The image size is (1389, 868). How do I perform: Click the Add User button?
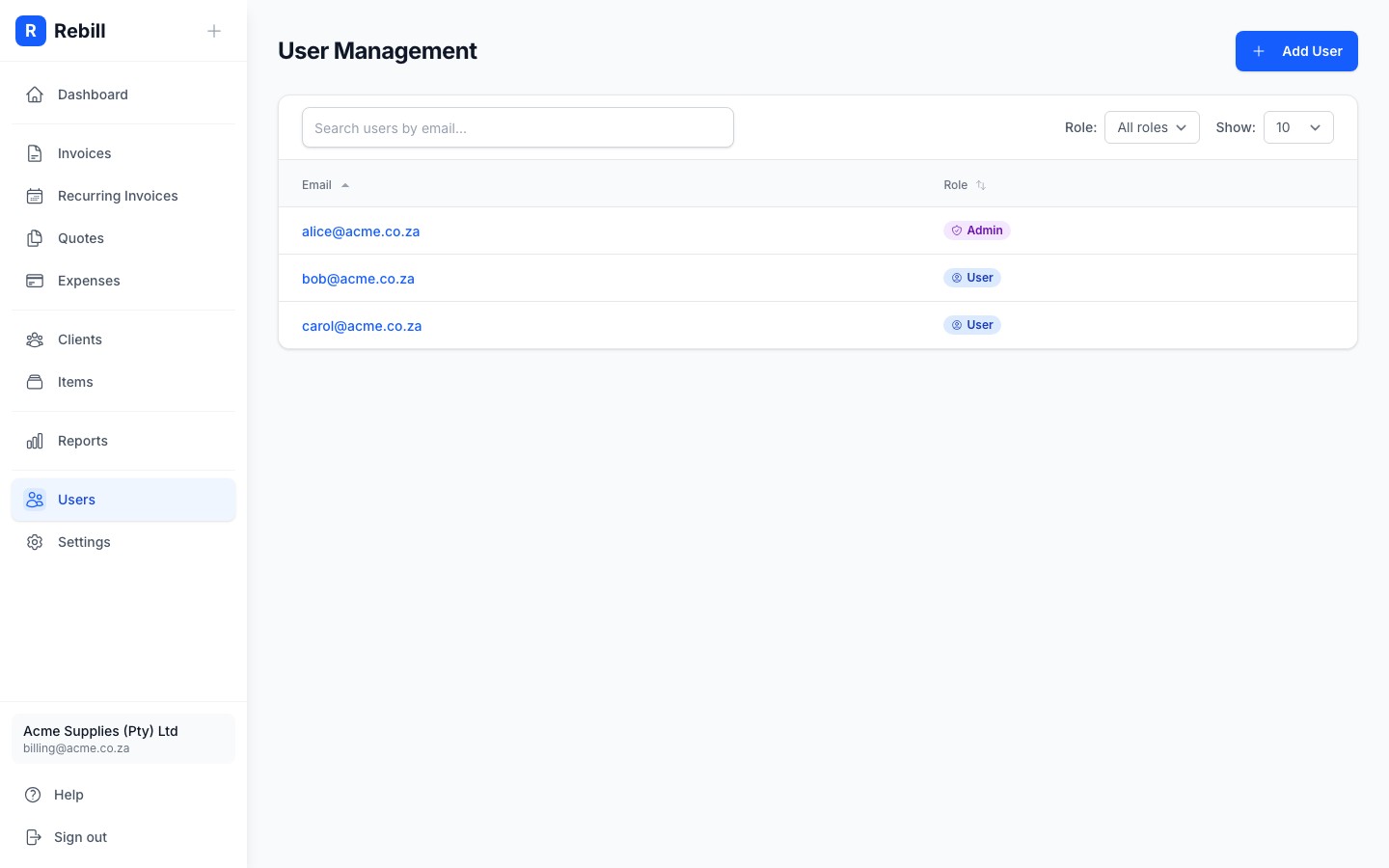coord(1296,51)
